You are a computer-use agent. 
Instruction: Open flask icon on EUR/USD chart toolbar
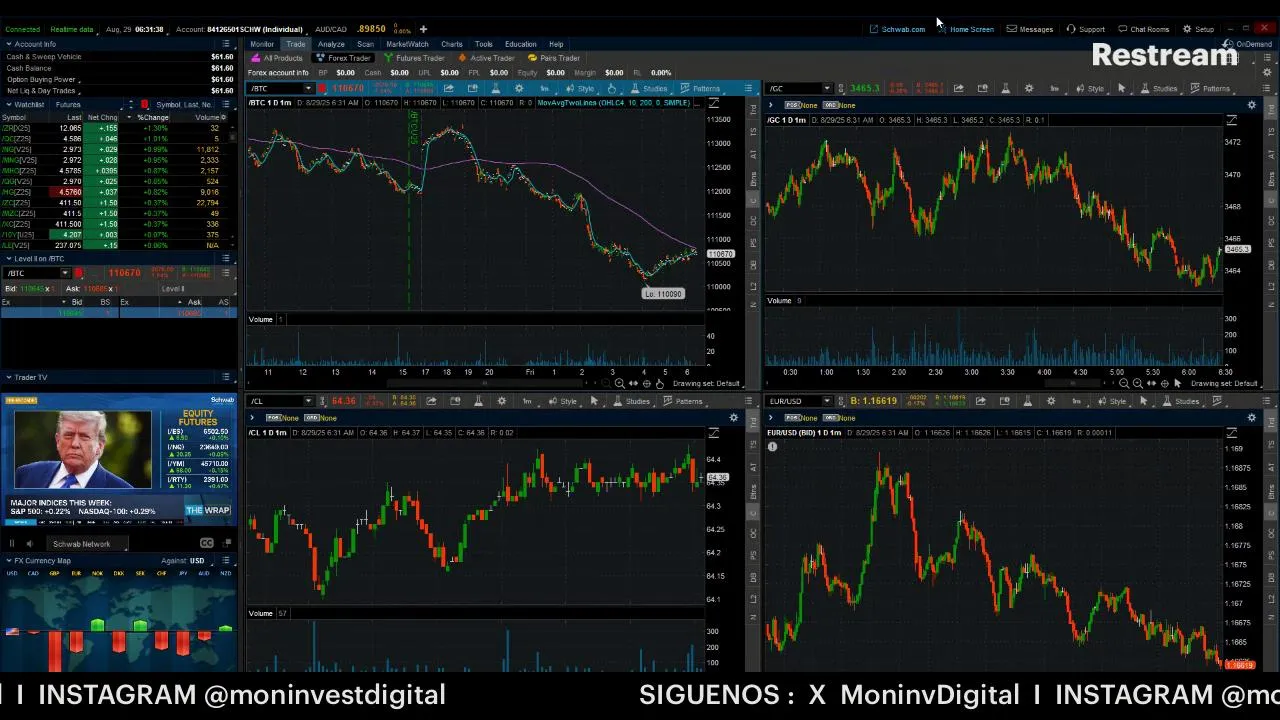[1027, 401]
